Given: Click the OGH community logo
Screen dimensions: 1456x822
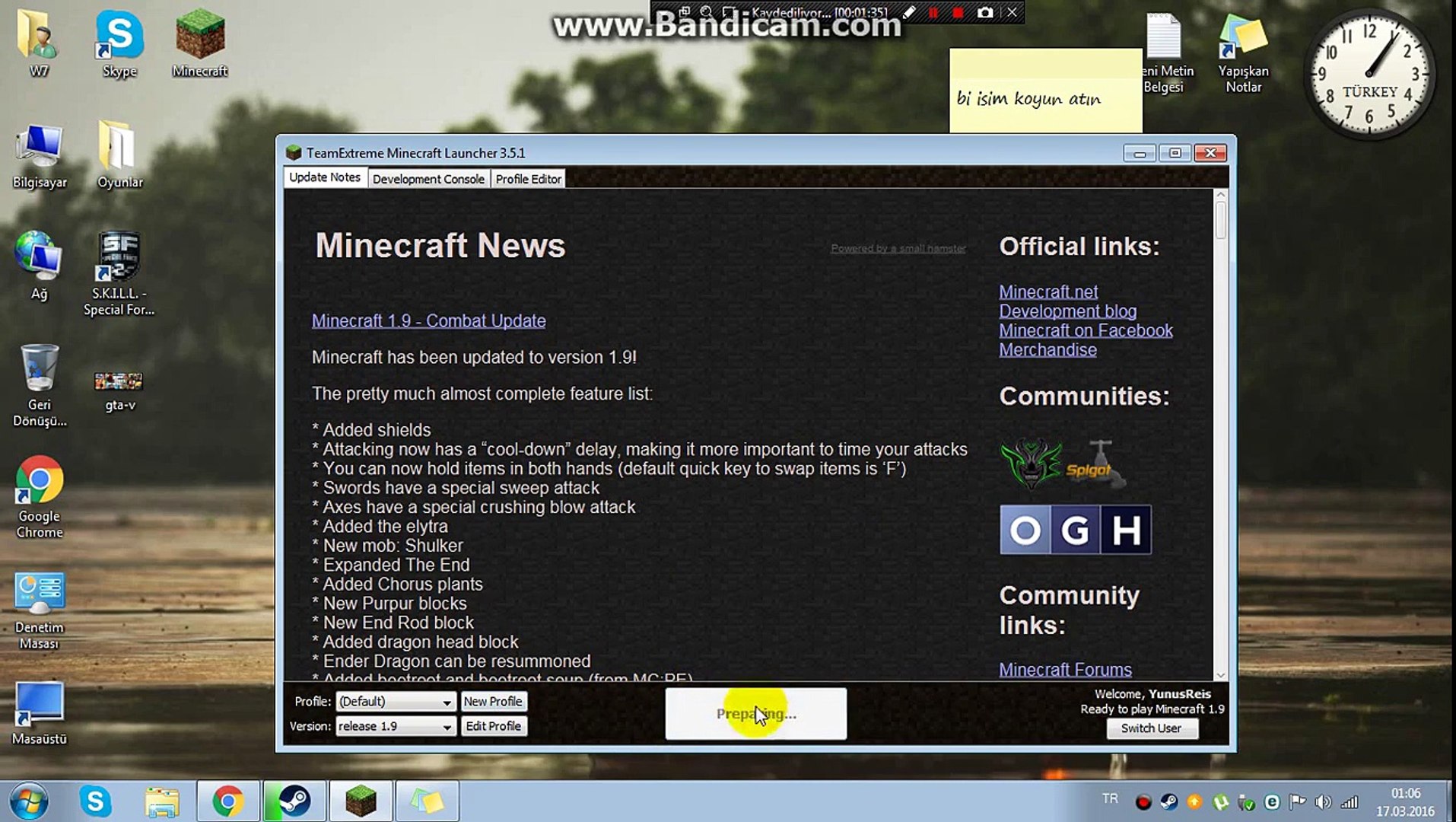Looking at the screenshot, I should [x=1075, y=530].
